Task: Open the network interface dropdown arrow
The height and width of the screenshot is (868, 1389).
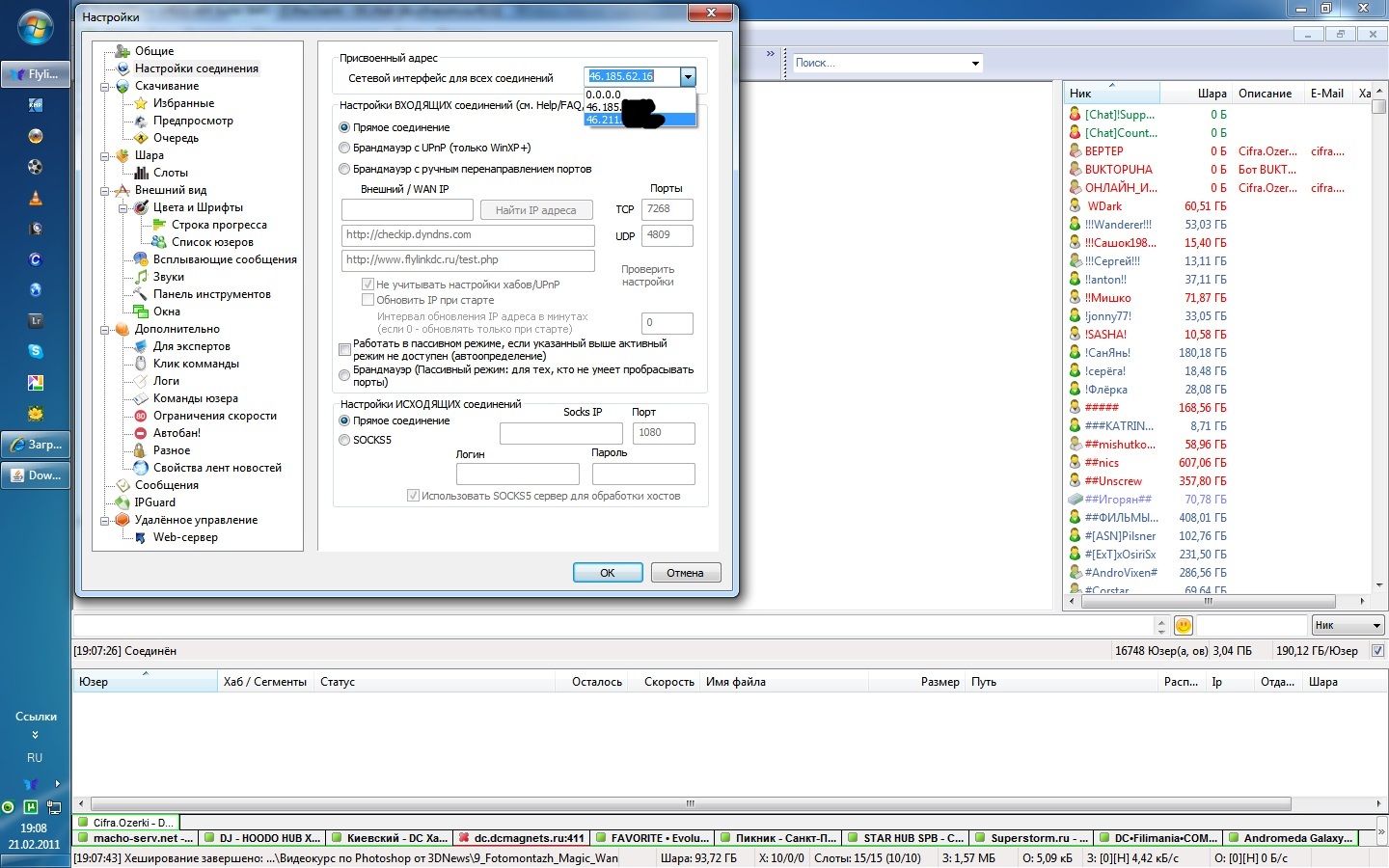Action: point(688,76)
